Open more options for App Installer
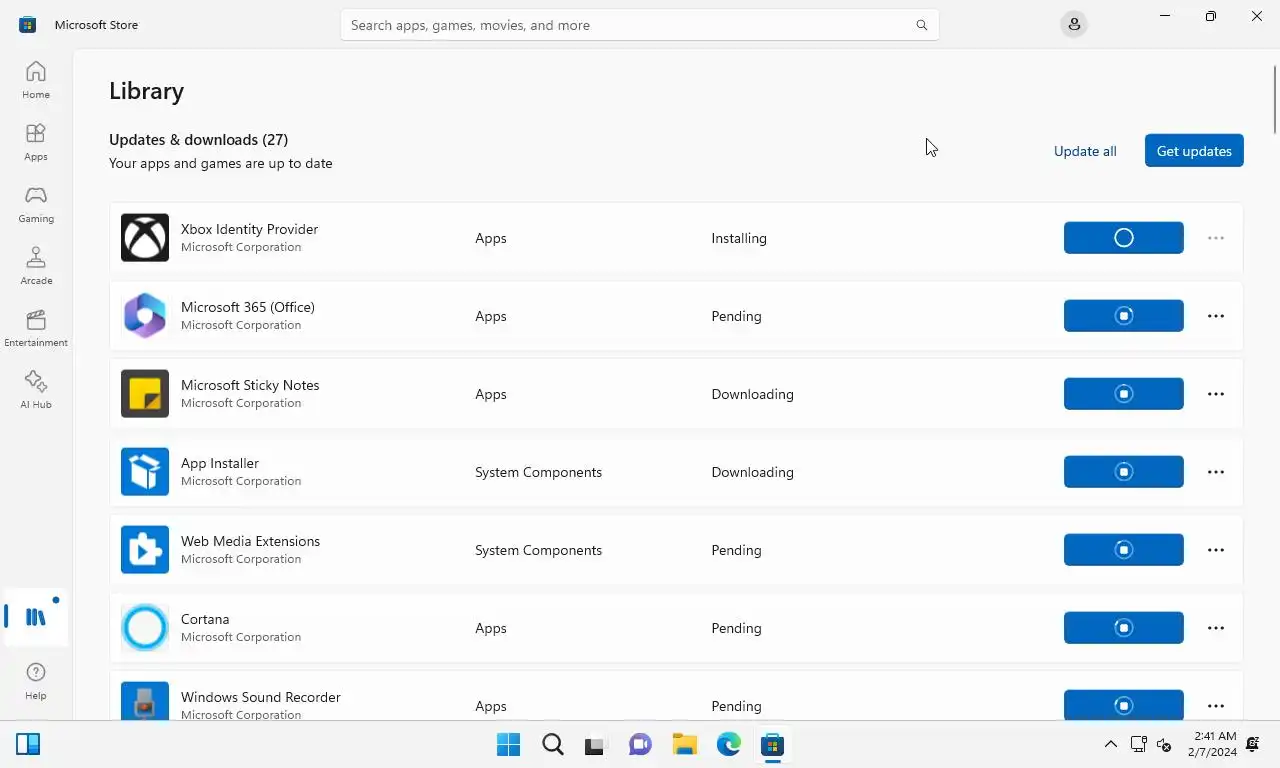 (x=1216, y=472)
